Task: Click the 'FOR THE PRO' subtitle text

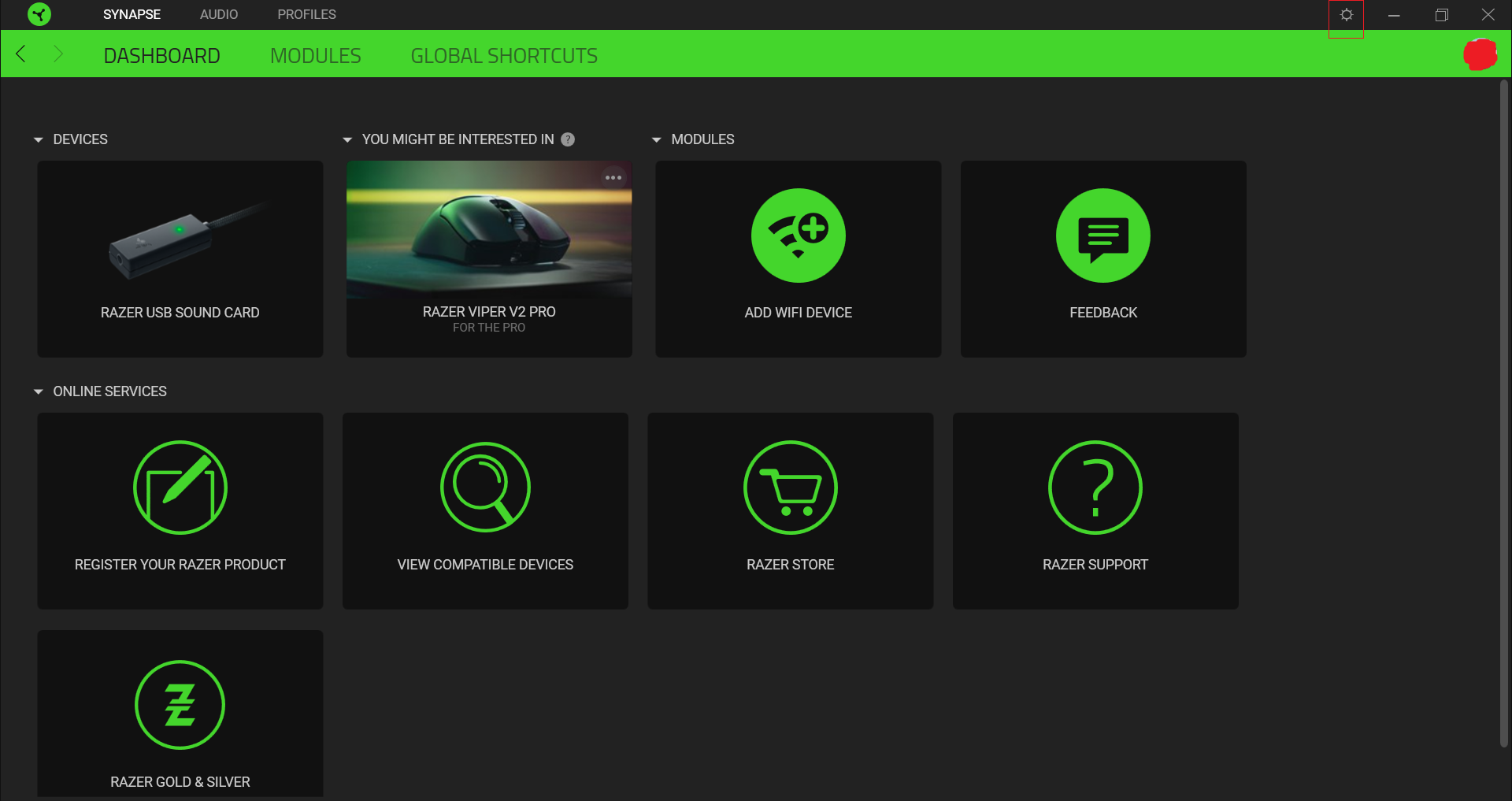Action: [x=489, y=328]
